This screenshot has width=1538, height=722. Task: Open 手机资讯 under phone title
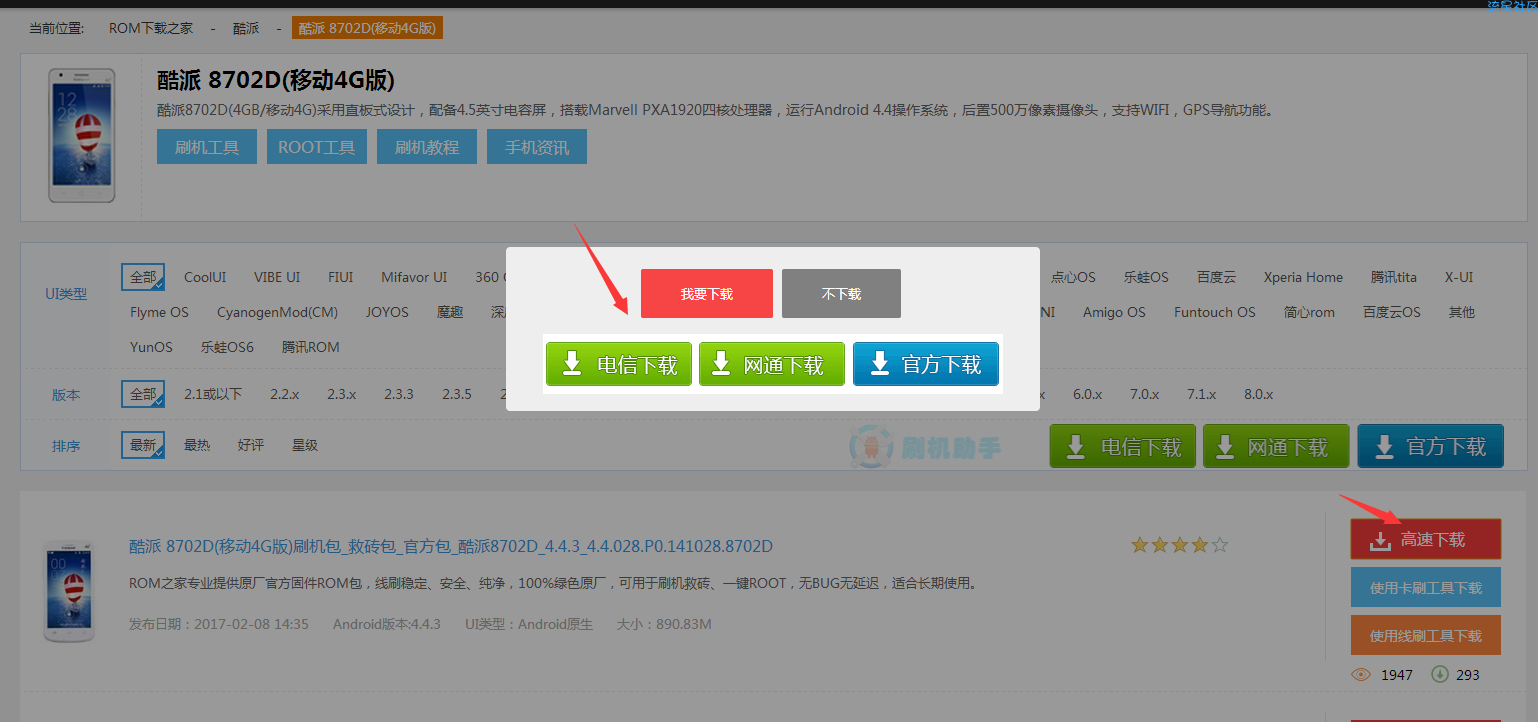tap(537, 147)
